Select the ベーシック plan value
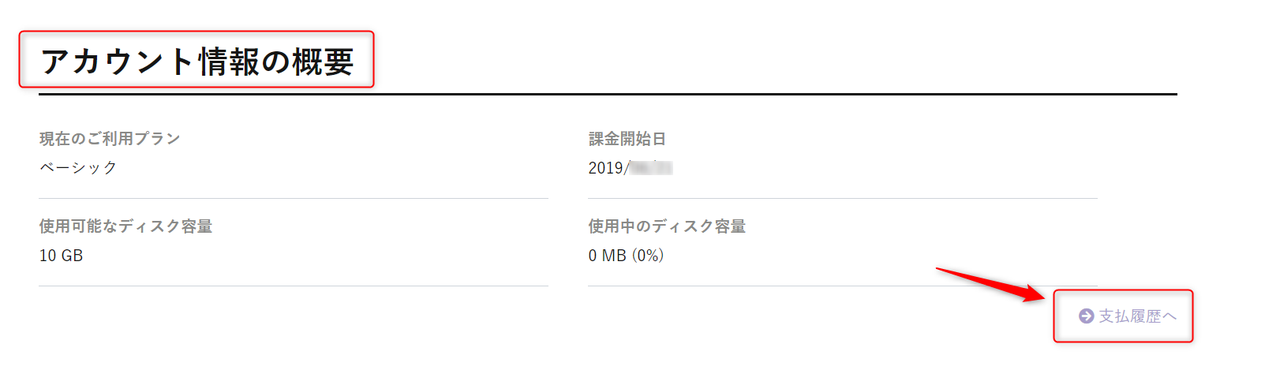This screenshot has width=1280, height=385. pos(78,167)
